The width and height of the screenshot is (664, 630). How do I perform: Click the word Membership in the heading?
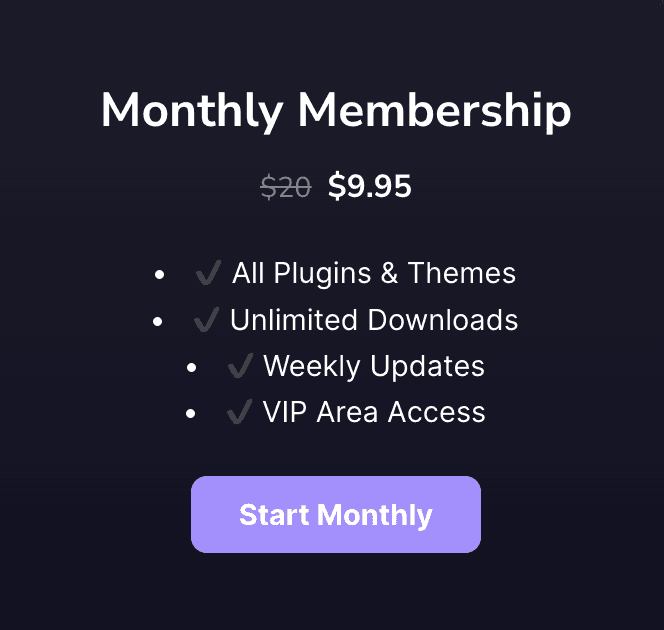coord(434,110)
